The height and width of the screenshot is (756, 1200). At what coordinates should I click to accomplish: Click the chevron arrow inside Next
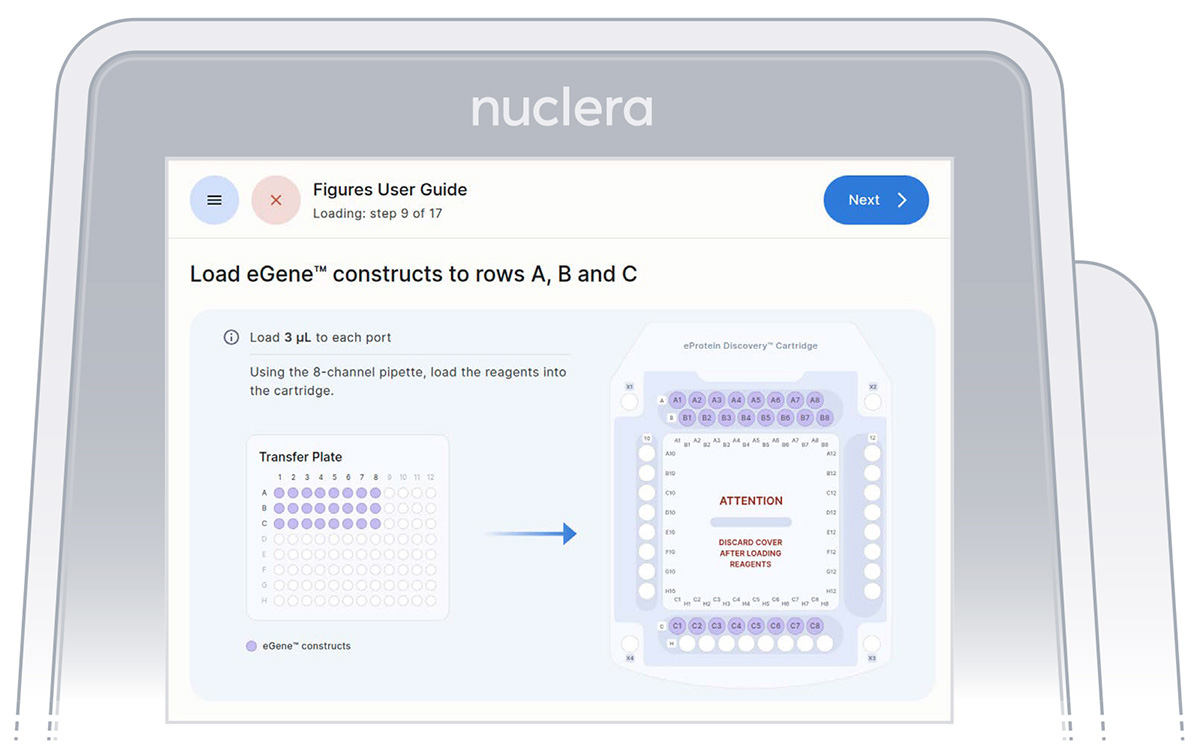(902, 200)
